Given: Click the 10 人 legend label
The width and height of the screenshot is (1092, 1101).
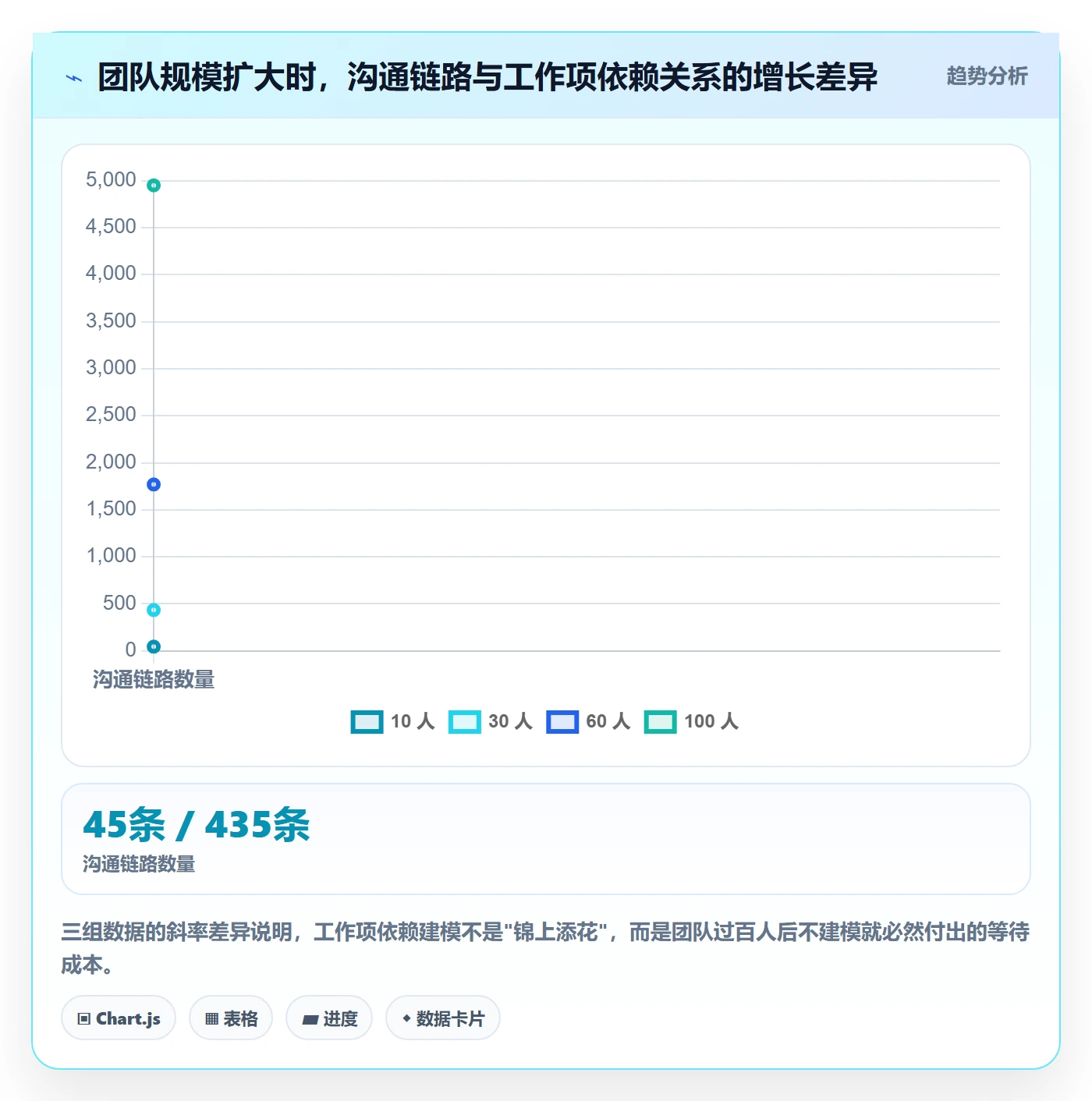Looking at the screenshot, I should pyautogui.click(x=413, y=721).
